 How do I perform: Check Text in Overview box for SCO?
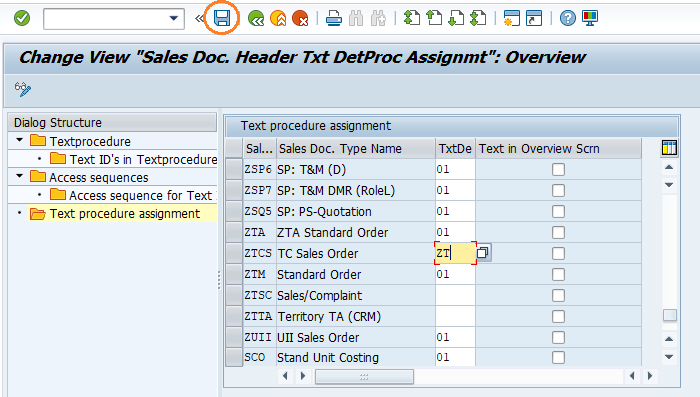click(x=558, y=357)
